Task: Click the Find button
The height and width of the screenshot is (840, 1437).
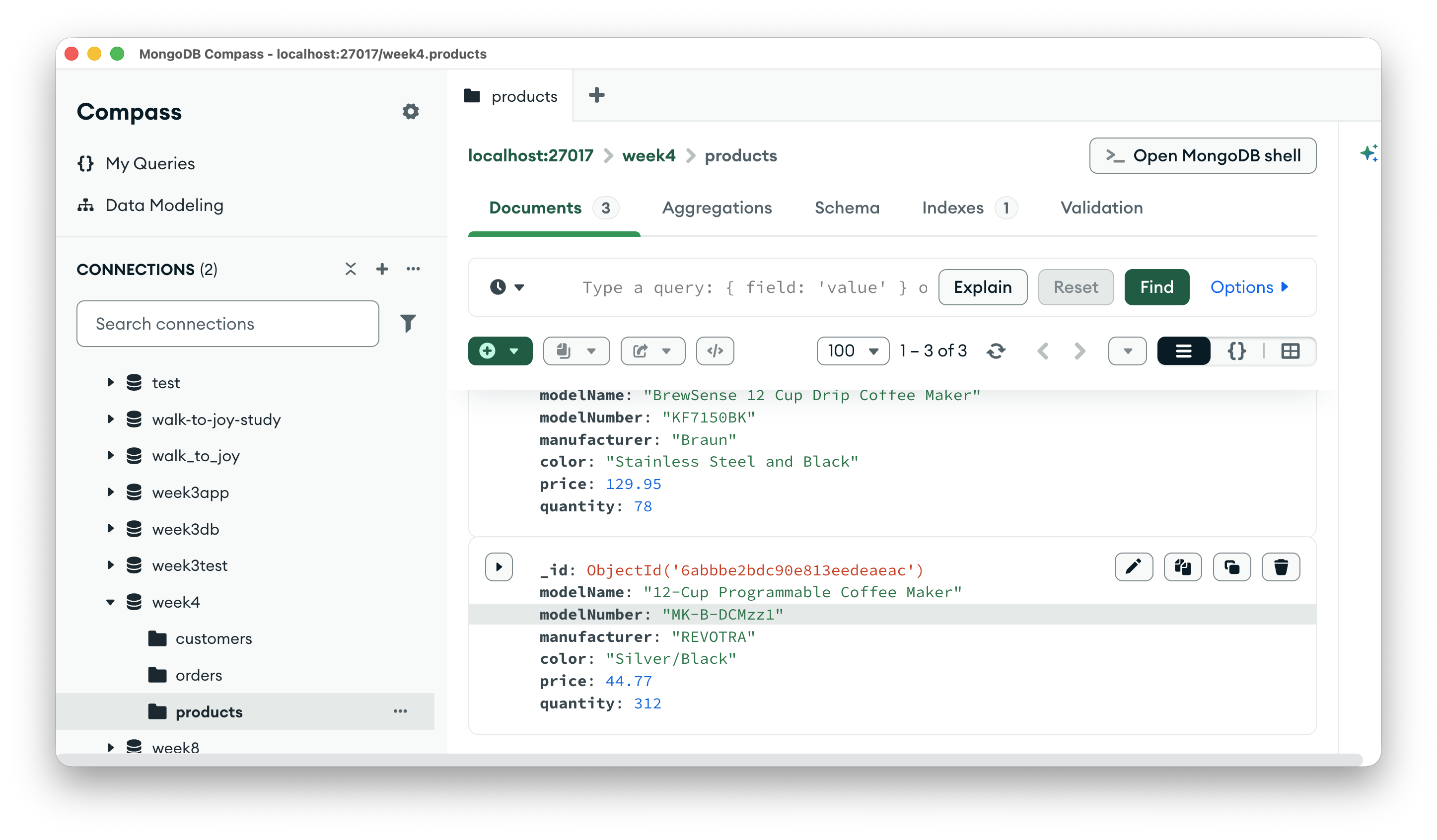Action: (1156, 287)
